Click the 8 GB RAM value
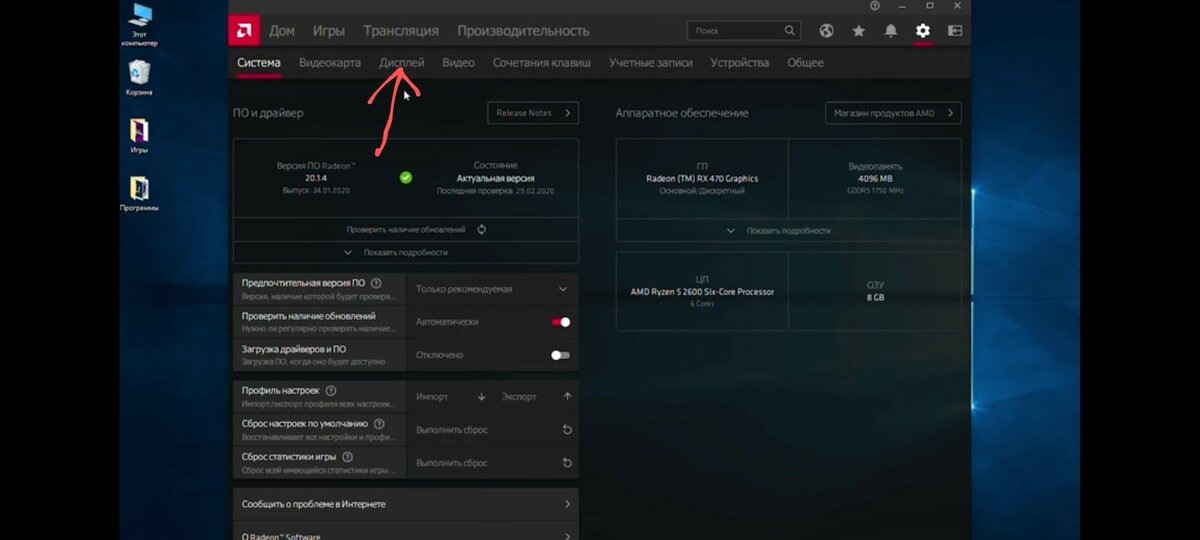The image size is (1200, 540). click(875, 297)
